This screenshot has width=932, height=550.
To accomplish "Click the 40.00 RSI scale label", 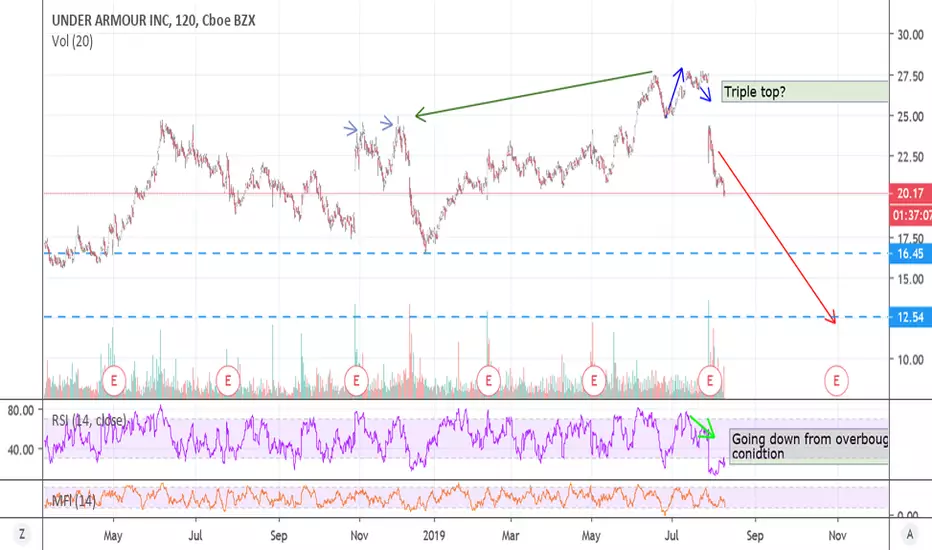I will [21, 450].
